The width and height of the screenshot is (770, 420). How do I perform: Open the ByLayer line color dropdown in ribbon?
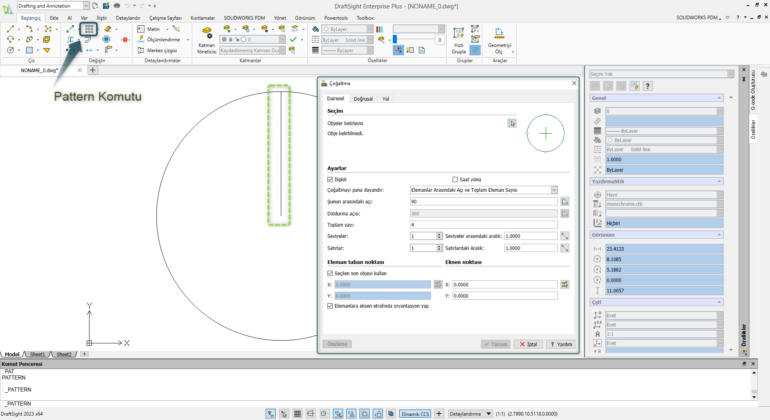pyautogui.click(x=347, y=29)
